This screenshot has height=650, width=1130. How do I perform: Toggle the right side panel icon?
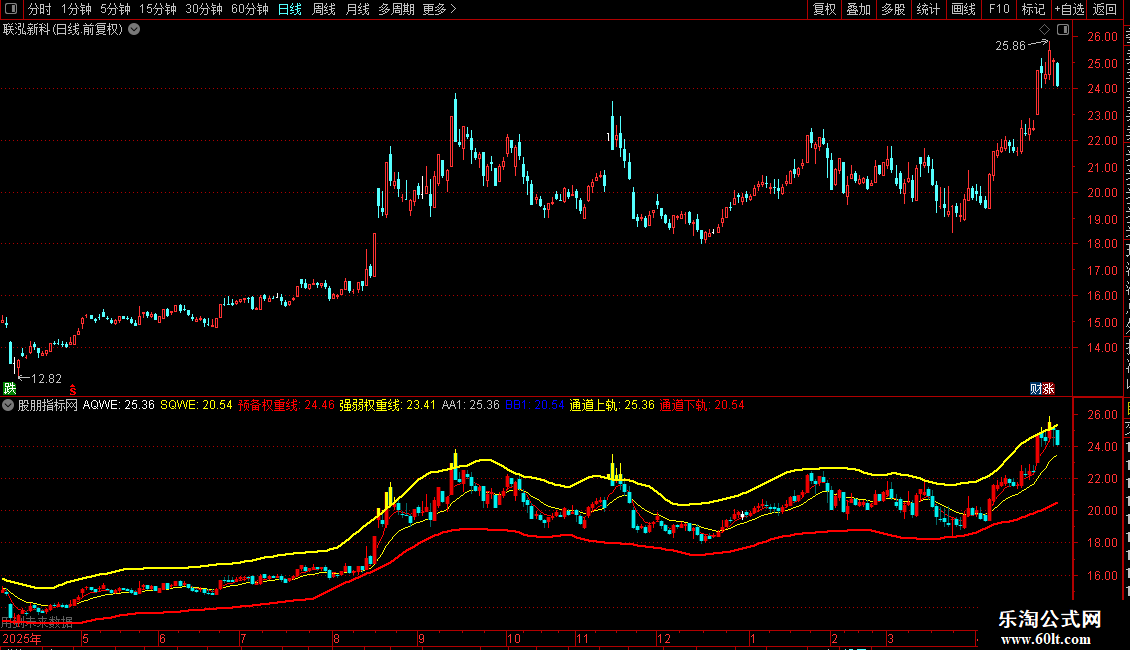click(x=1063, y=30)
